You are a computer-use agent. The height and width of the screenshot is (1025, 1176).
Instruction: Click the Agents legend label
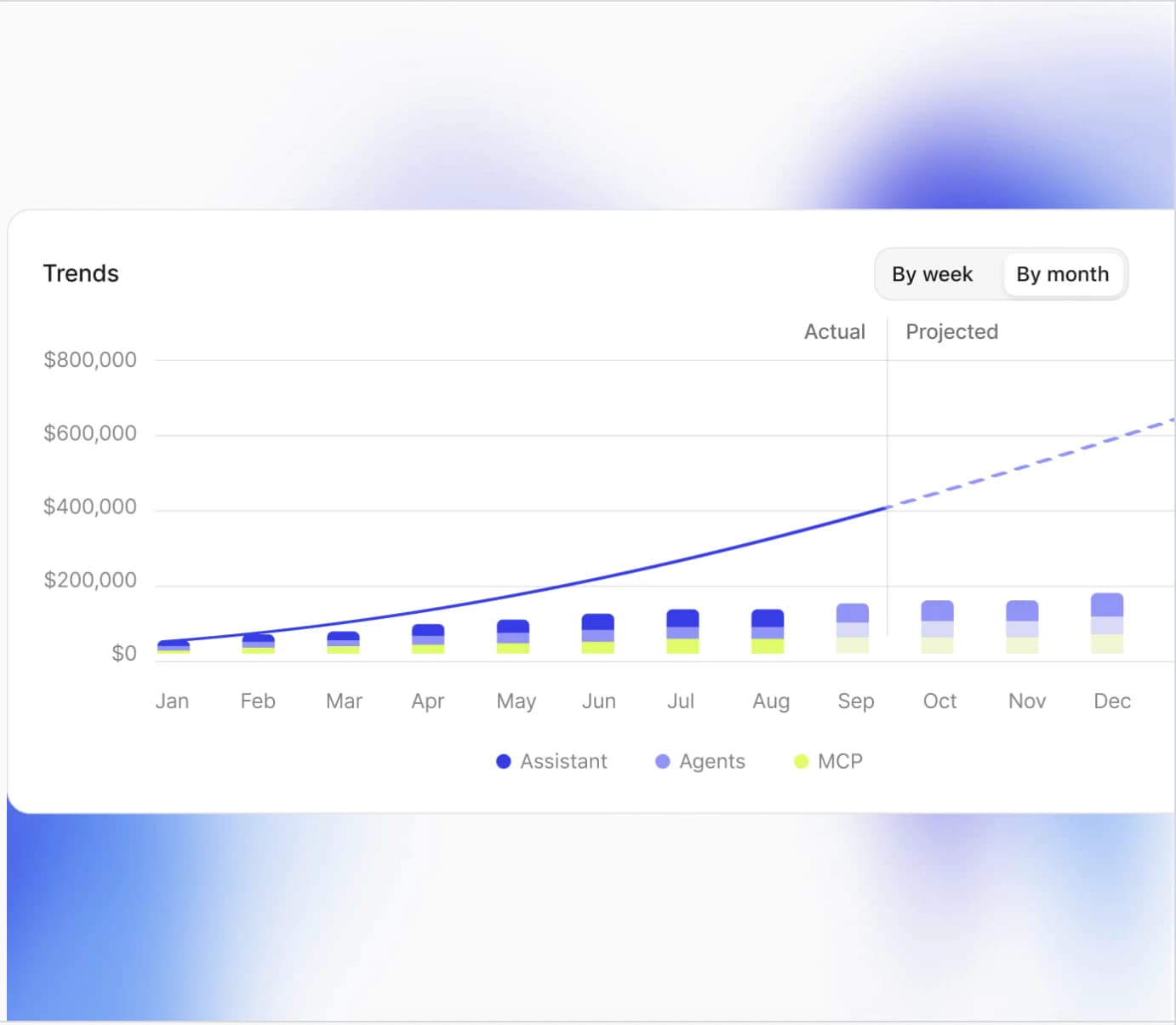click(712, 761)
